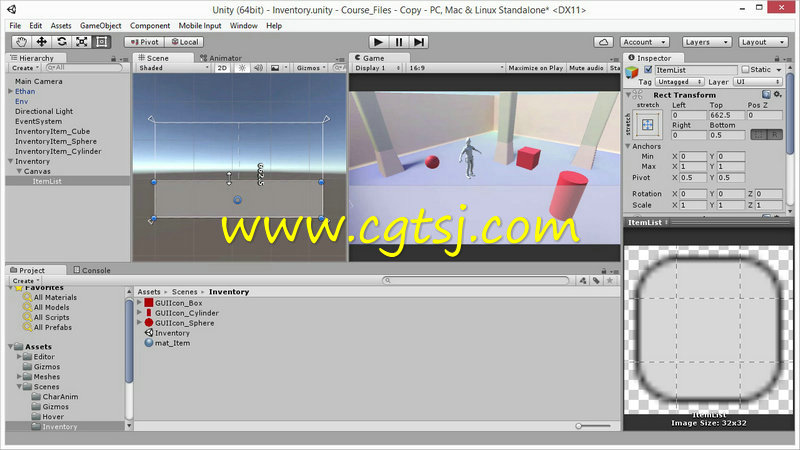This screenshot has height=450, width=800.
Task: Click the Project Create button
Action: tap(24, 281)
